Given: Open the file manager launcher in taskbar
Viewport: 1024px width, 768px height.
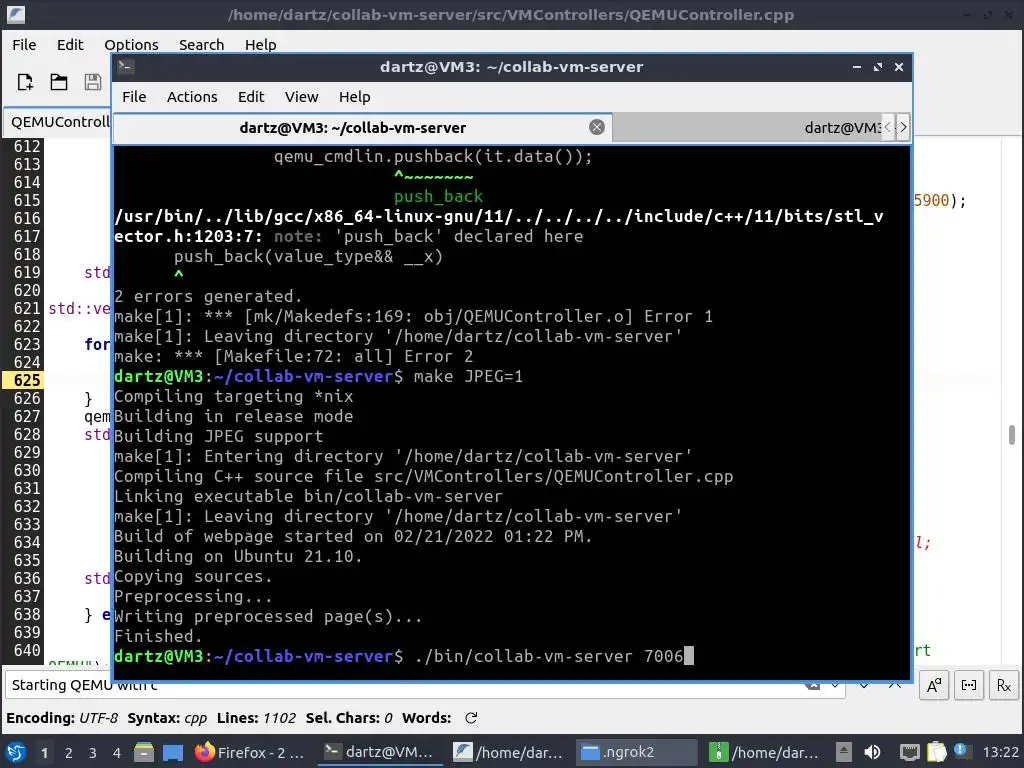Looking at the screenshot, I should coord(144,753).
